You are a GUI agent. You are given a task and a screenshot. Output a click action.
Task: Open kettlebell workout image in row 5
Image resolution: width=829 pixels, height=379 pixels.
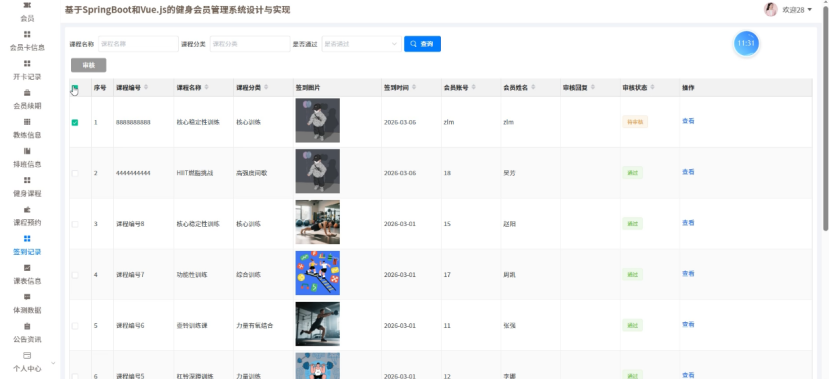click(x=317, y=323)
